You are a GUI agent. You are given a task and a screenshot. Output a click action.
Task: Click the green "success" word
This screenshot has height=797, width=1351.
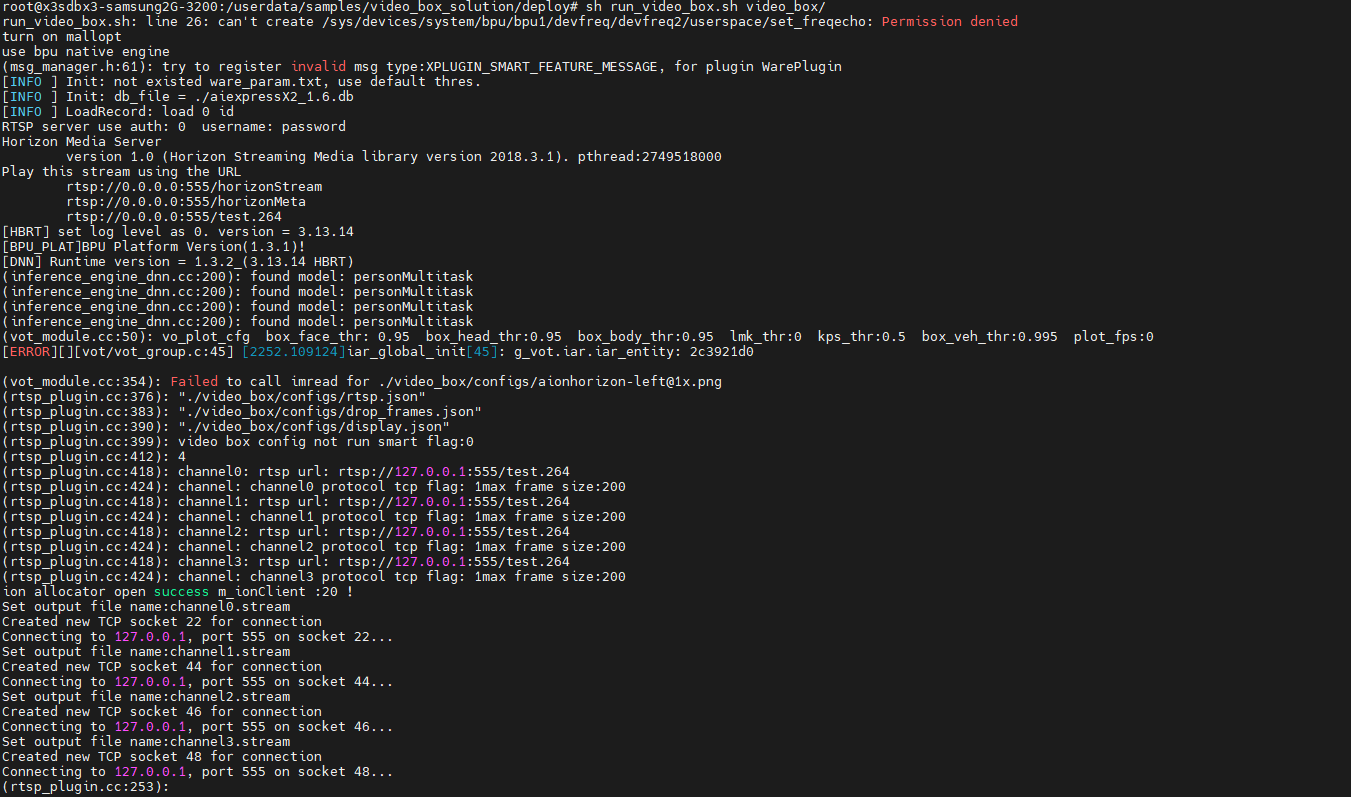tap(182, 592)
